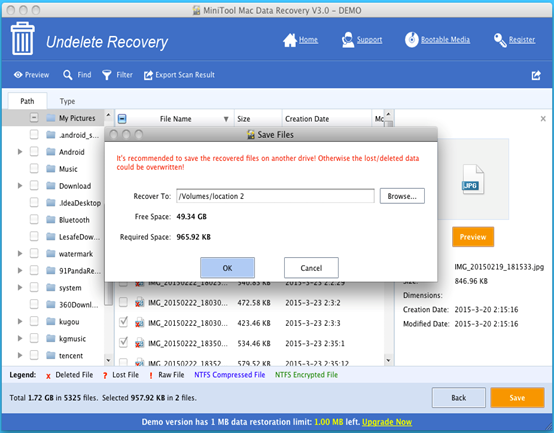Click the kugou folder icon
This screenshot has width=554, height=433.
51,321
